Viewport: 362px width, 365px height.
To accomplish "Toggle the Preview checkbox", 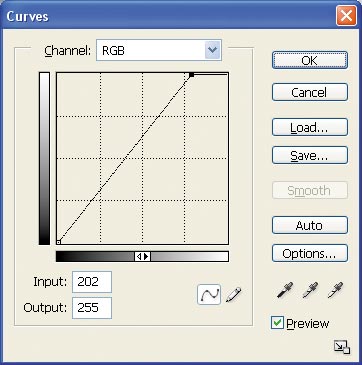I will pos(277,323).
